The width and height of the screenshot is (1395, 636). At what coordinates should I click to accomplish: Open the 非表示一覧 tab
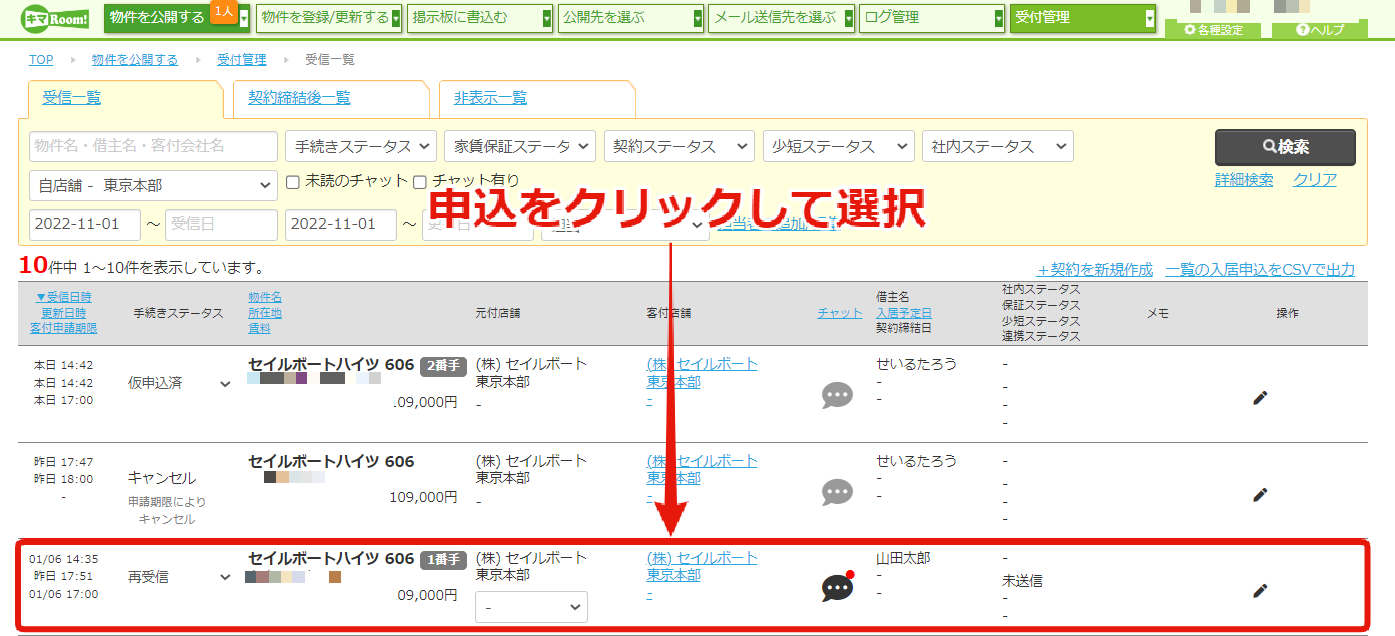(x=490, y=98)
